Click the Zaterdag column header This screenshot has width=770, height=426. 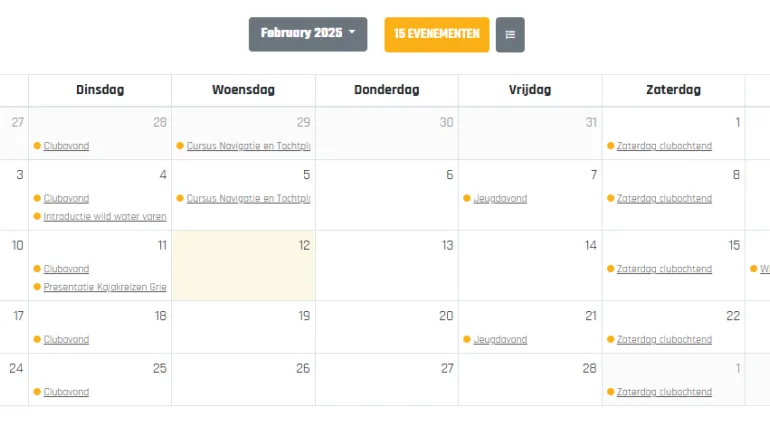click(673, 90)
